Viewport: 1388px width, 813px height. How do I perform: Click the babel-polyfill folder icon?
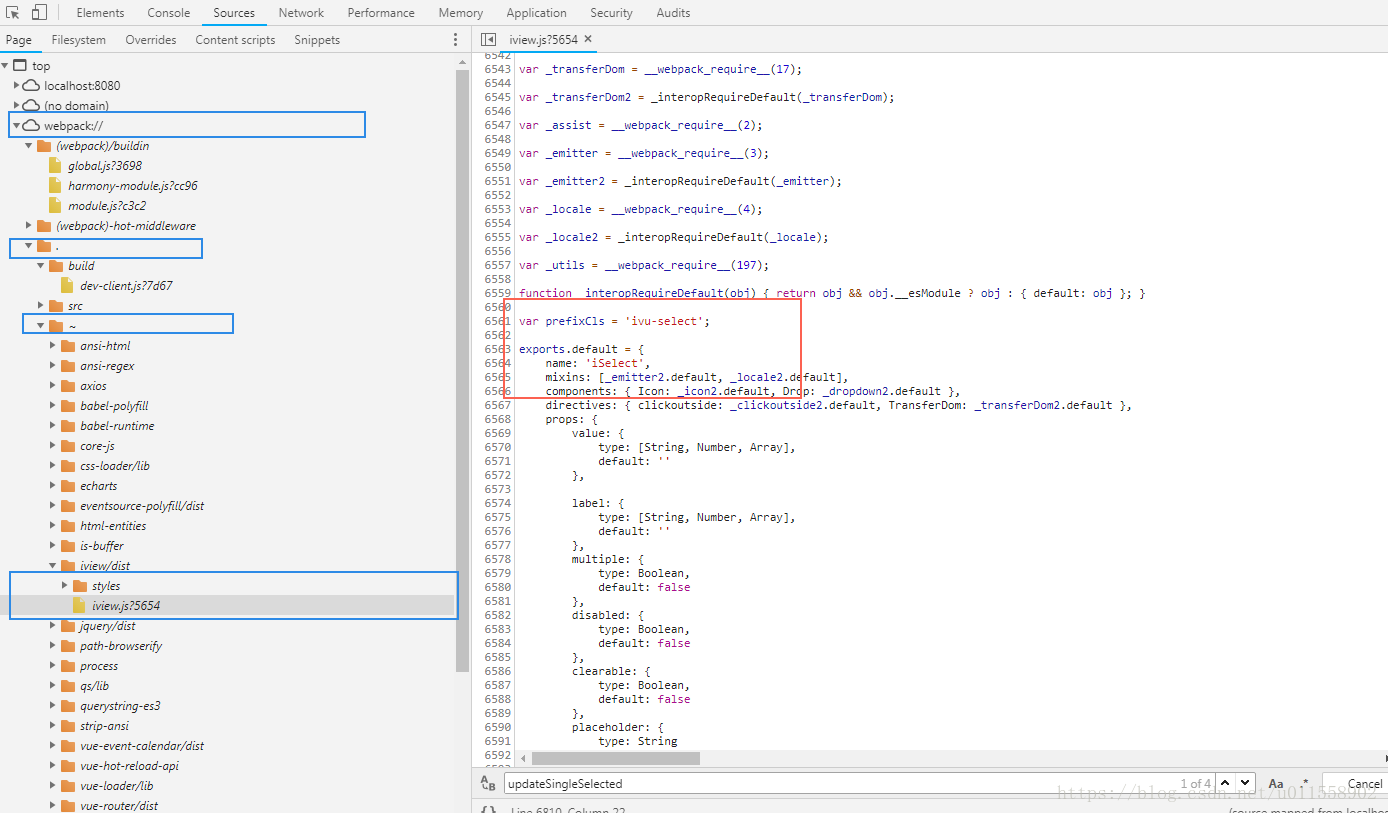tap(68, 406)
